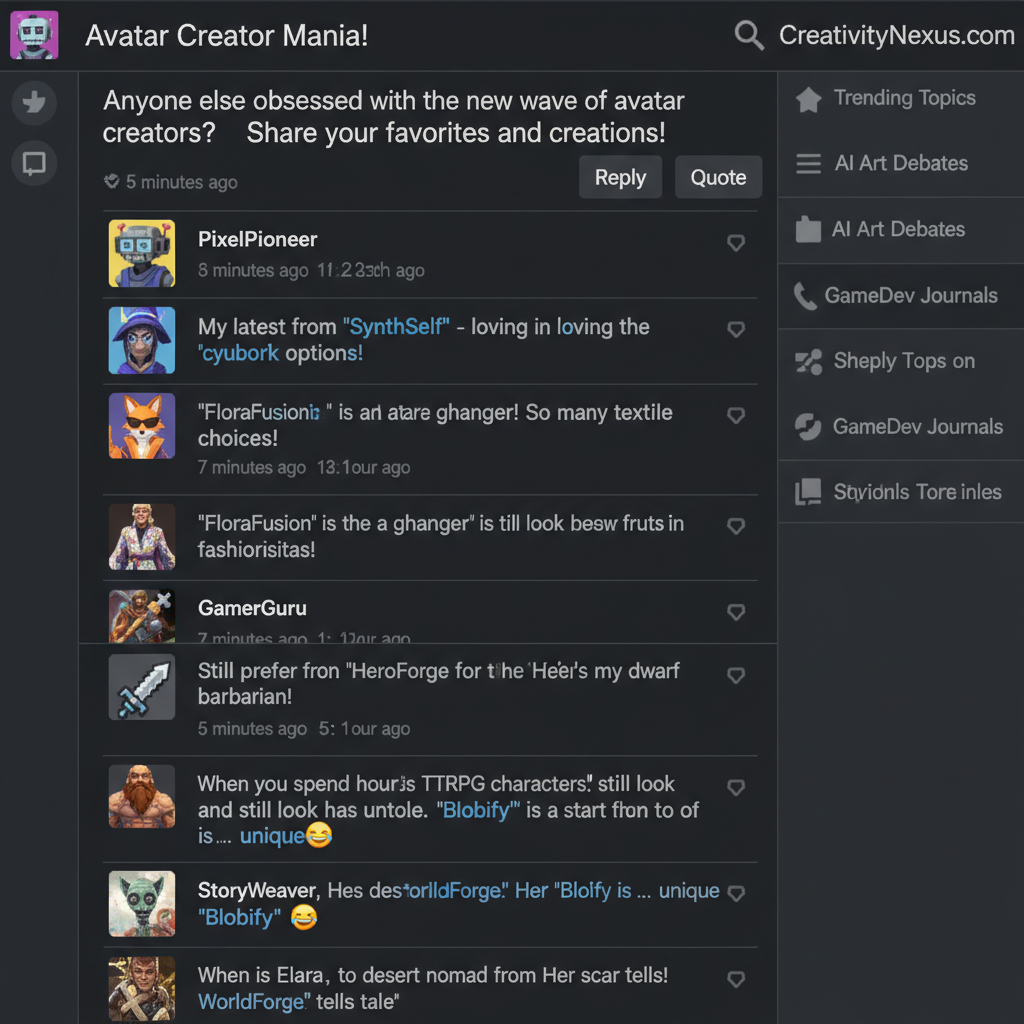Click the search magnifier icon

749,36
